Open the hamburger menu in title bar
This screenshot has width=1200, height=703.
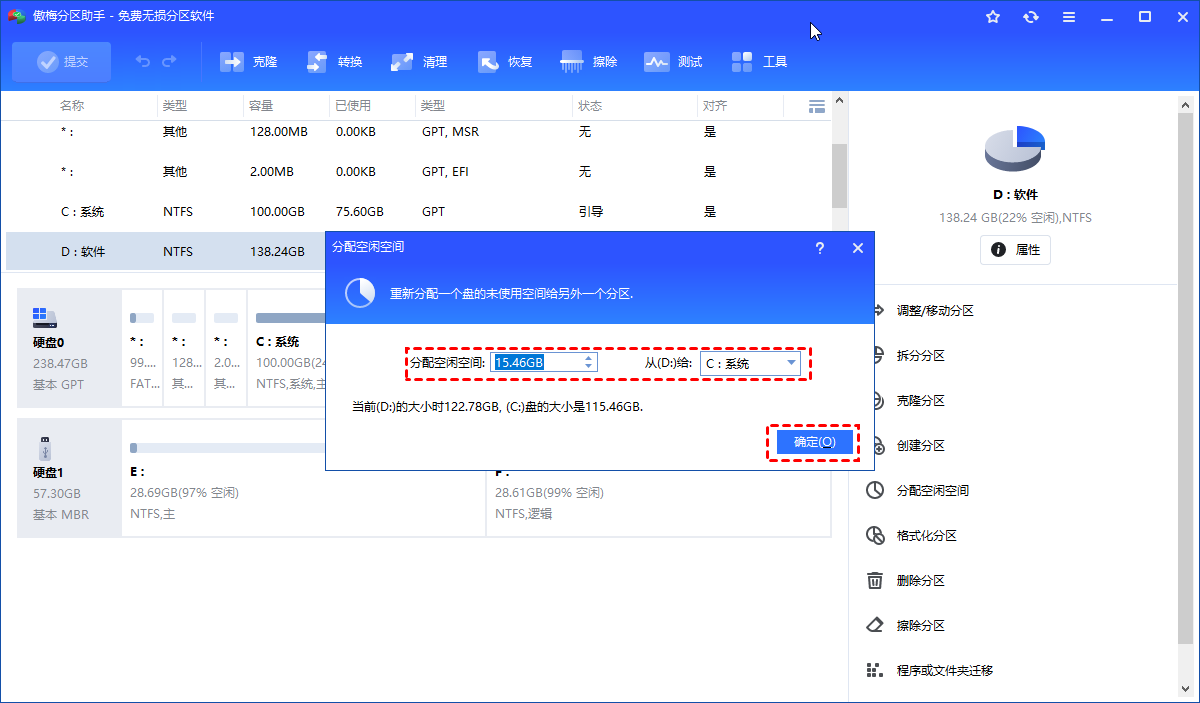click(1069, 17)
